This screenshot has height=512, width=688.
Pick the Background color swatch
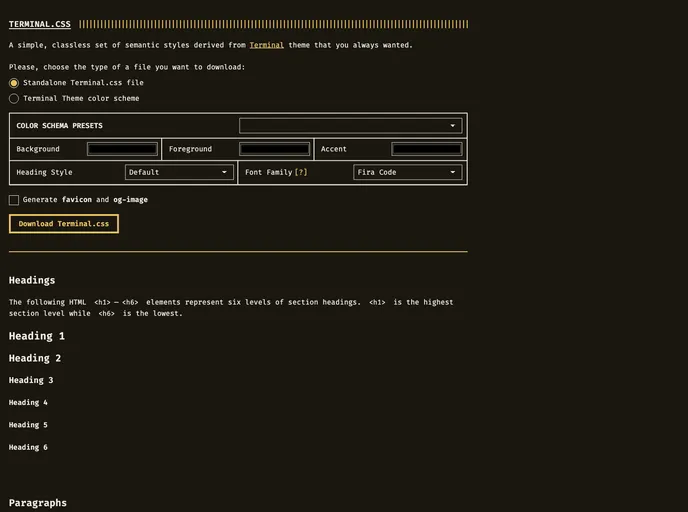(x=122, y=149)
